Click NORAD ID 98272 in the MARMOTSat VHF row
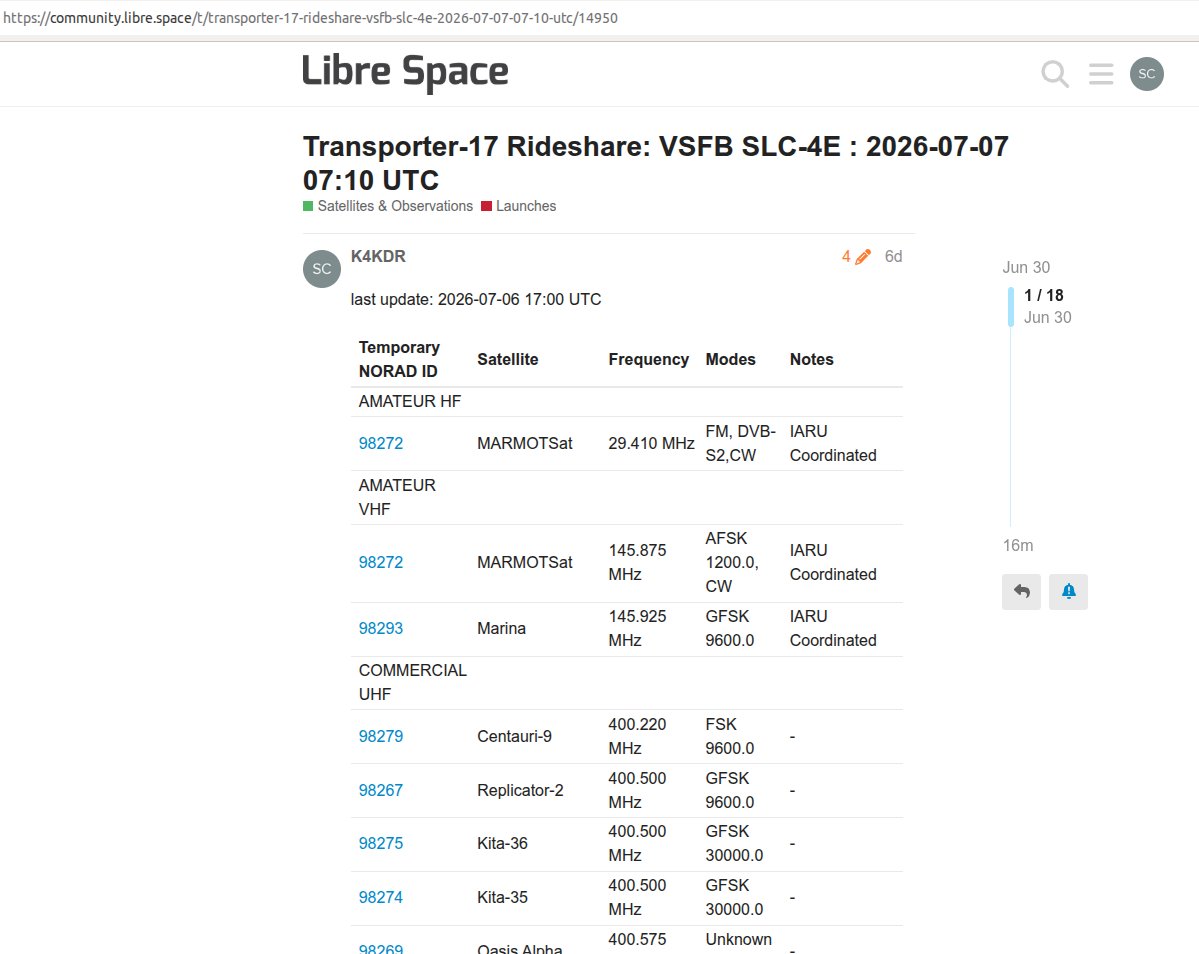Image resolution: width=1199 pixels, height=954 pixels. click(381, 563)
